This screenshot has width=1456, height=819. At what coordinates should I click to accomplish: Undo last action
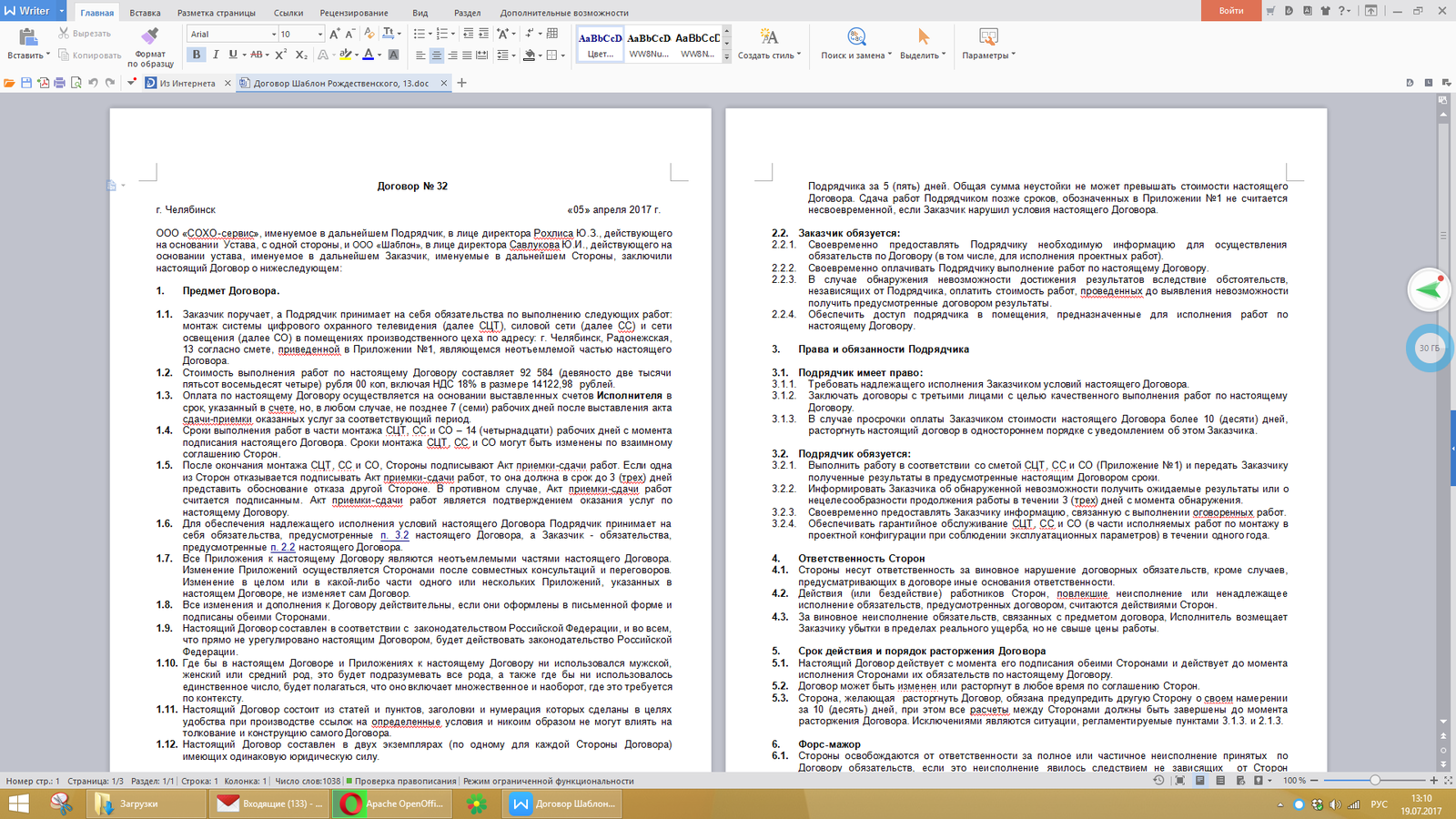(x=93, y=83)
